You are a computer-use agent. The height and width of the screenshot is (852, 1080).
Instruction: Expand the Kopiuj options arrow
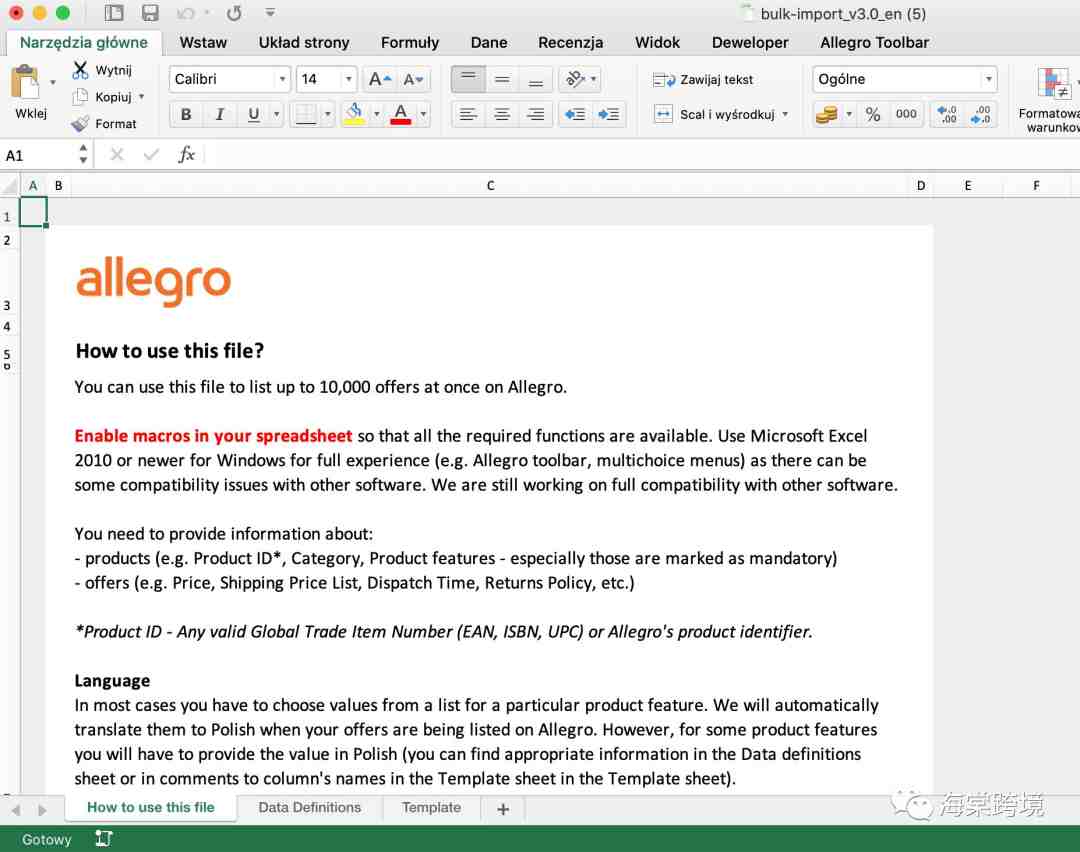click(141, 96)
